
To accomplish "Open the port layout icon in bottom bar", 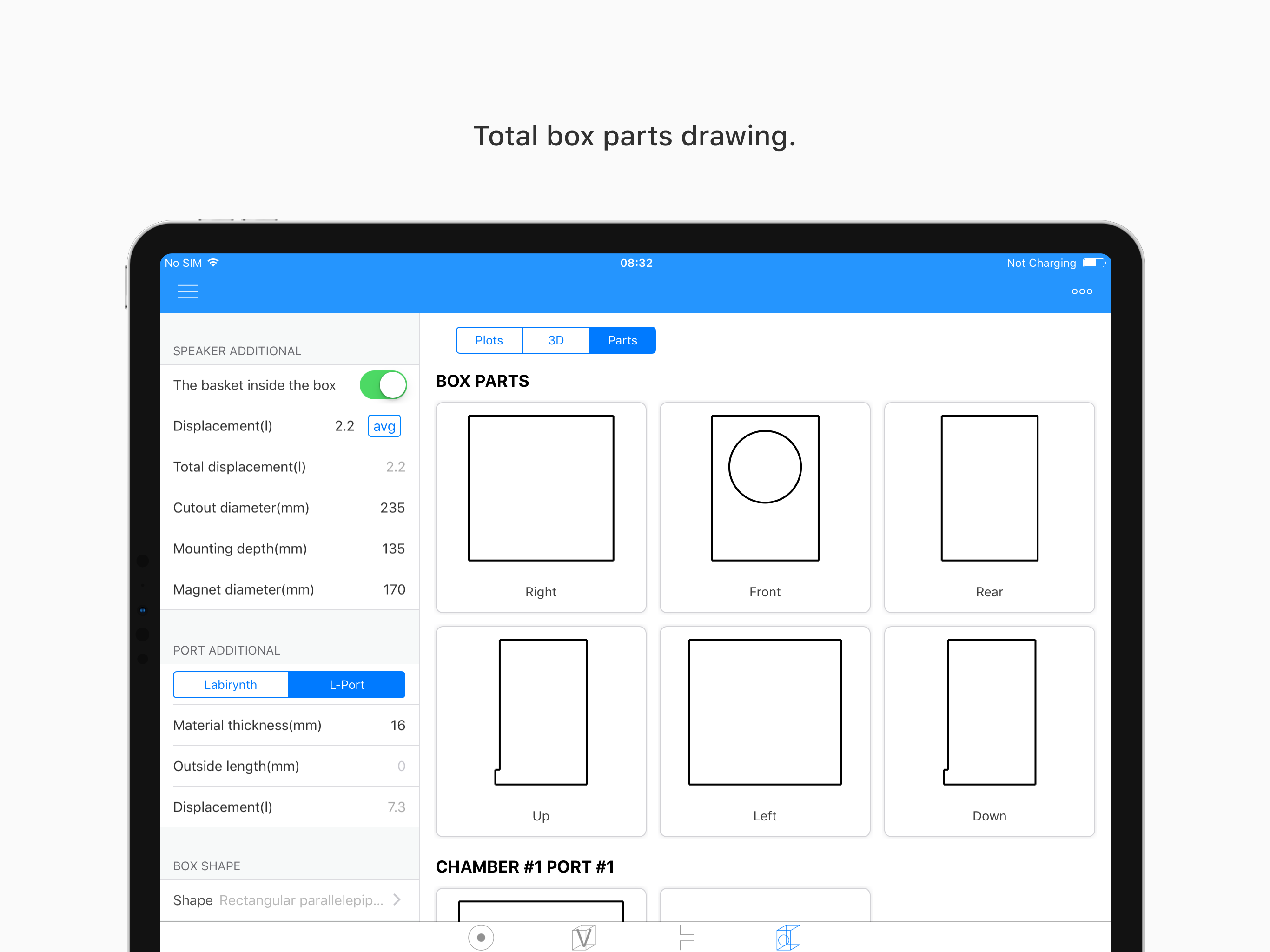I will [686, 937].
